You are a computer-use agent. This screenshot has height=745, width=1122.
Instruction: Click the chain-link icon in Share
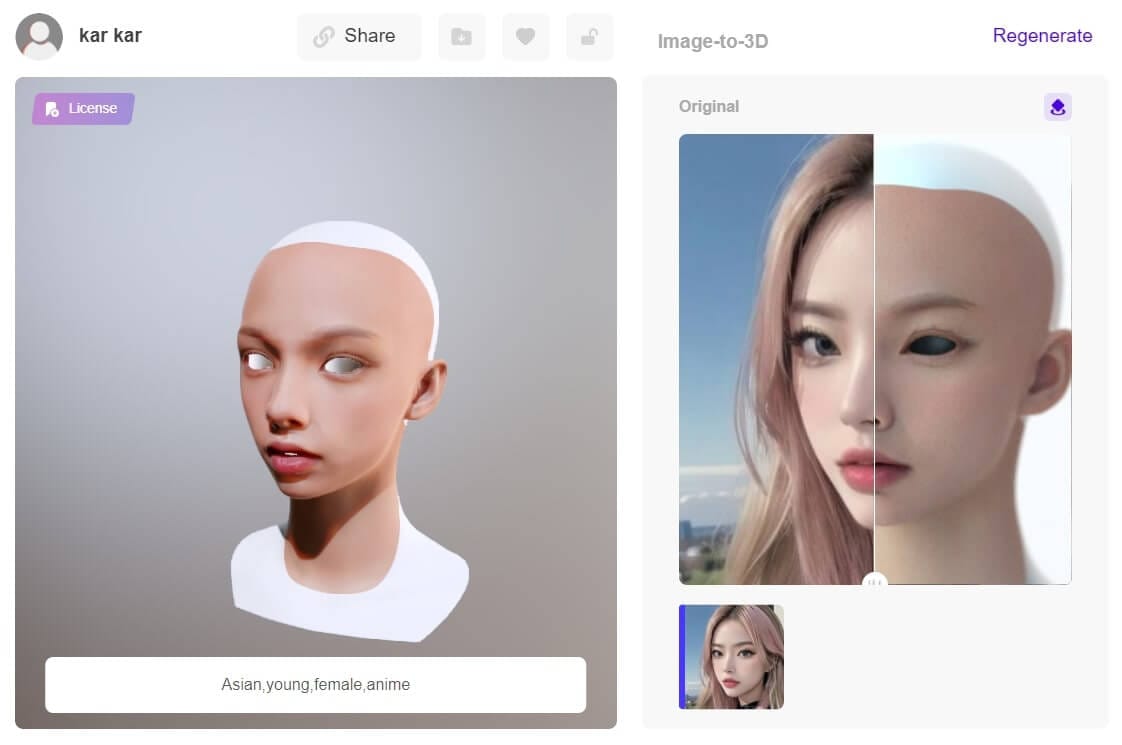(323, 37)
